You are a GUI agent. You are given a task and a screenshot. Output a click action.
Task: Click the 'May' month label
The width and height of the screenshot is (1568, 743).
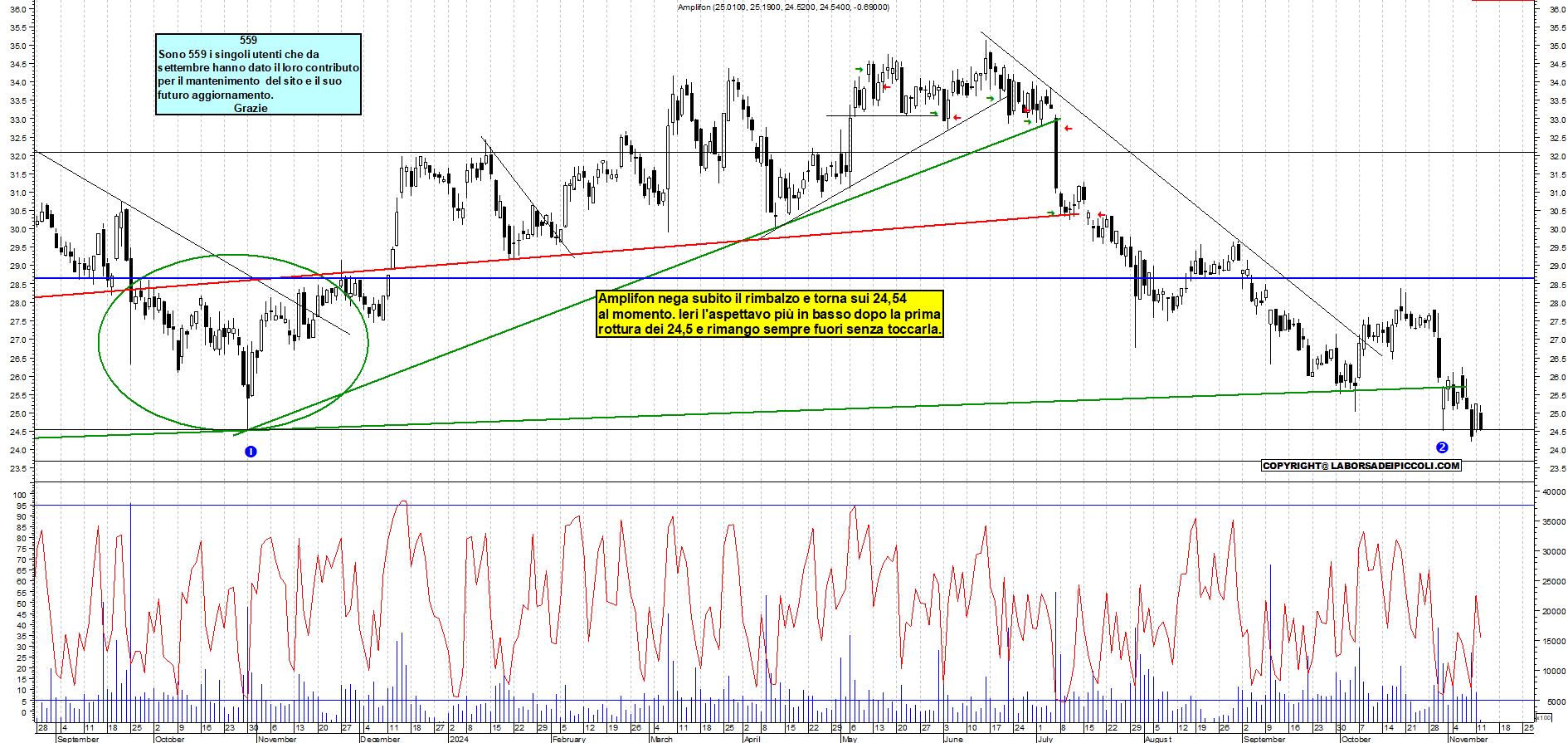pos(850,739)
